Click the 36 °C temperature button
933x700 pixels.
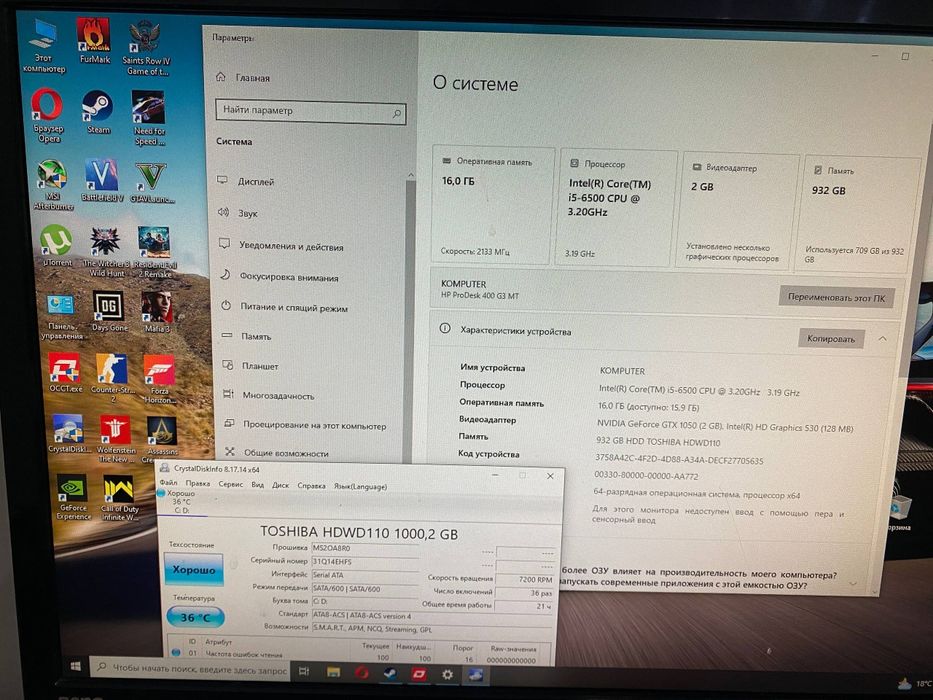(195, 617)
